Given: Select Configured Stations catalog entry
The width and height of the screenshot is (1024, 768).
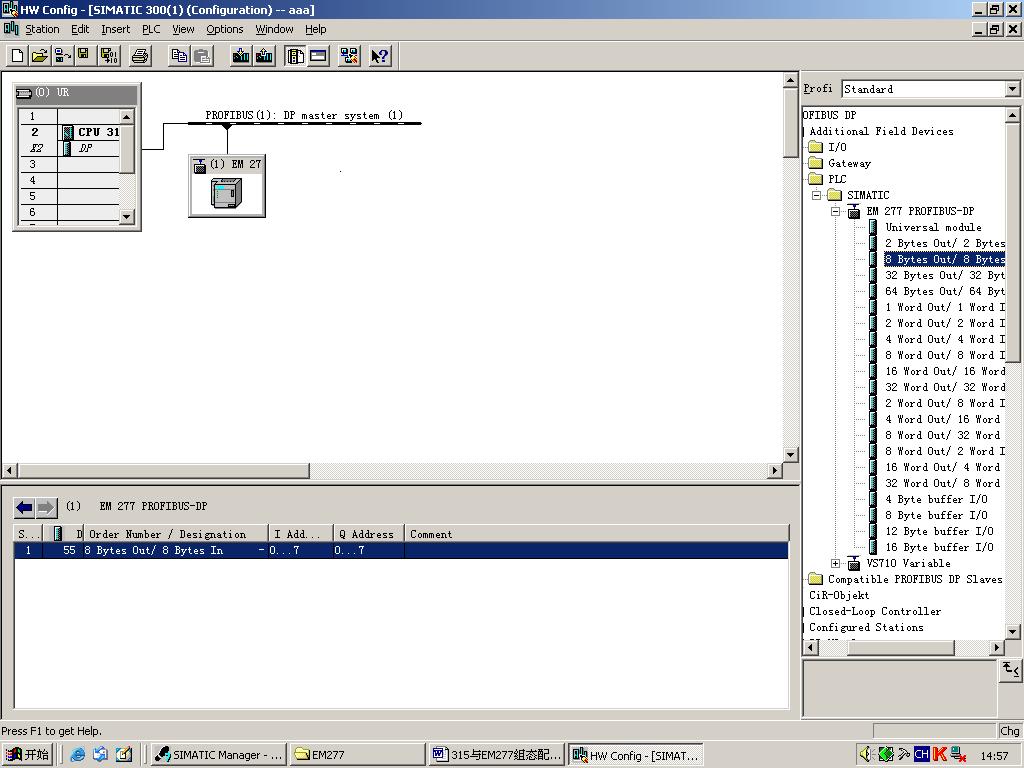Looking at the screenshot, I should point(866,628).
